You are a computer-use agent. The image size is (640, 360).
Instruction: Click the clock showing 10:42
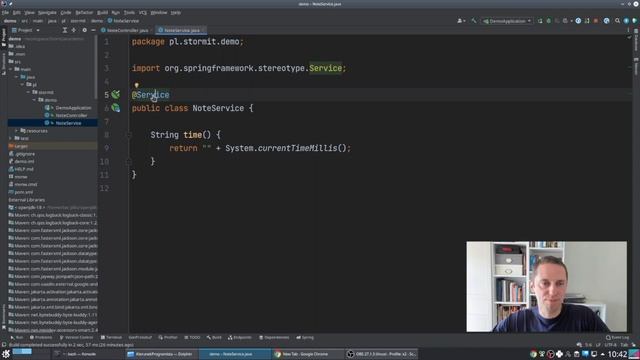click(x=617, y=354)
